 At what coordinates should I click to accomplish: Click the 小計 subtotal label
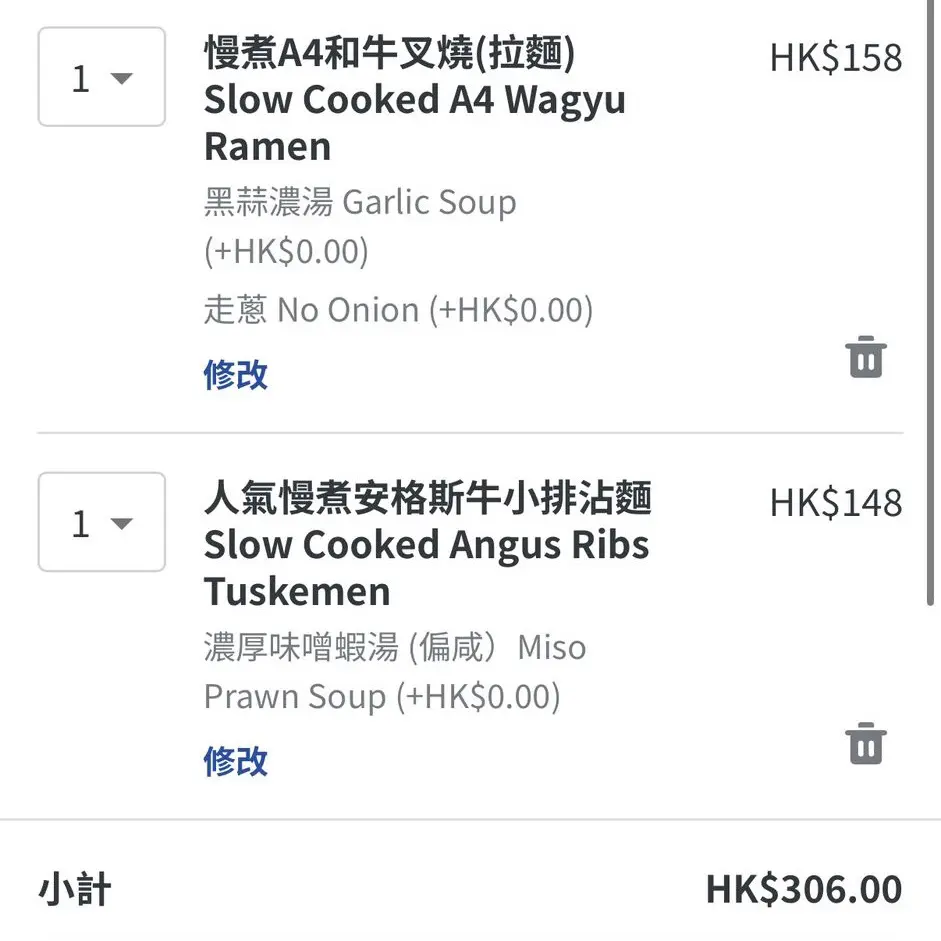coord(75,889)
